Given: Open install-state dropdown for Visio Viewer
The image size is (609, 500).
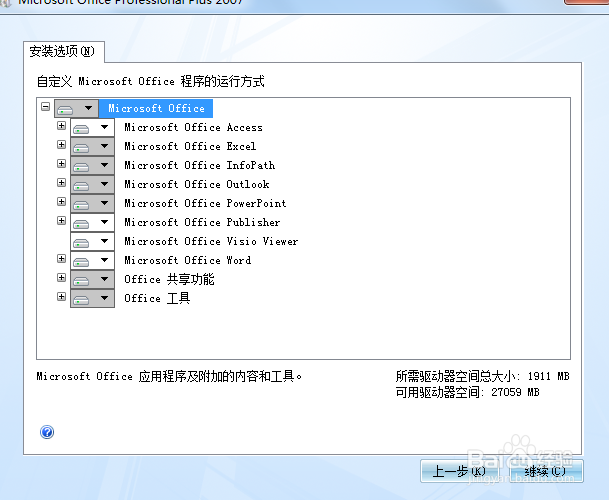Looking at the screenshot, I should (92, 242).
